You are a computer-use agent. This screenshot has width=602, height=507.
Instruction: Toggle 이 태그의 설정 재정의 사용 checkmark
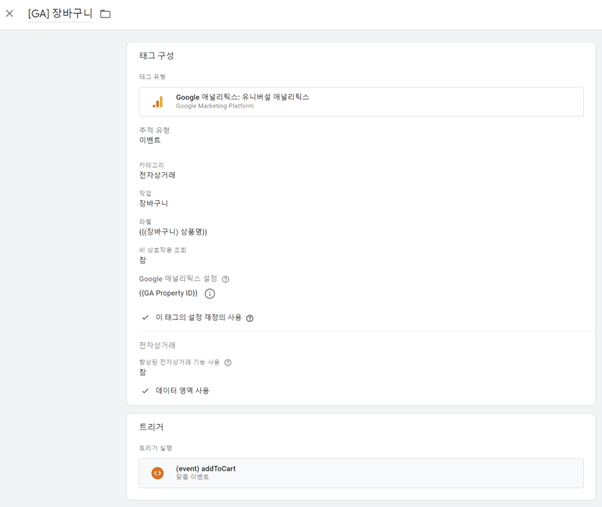pyautogui.click(x=145, y=317)
